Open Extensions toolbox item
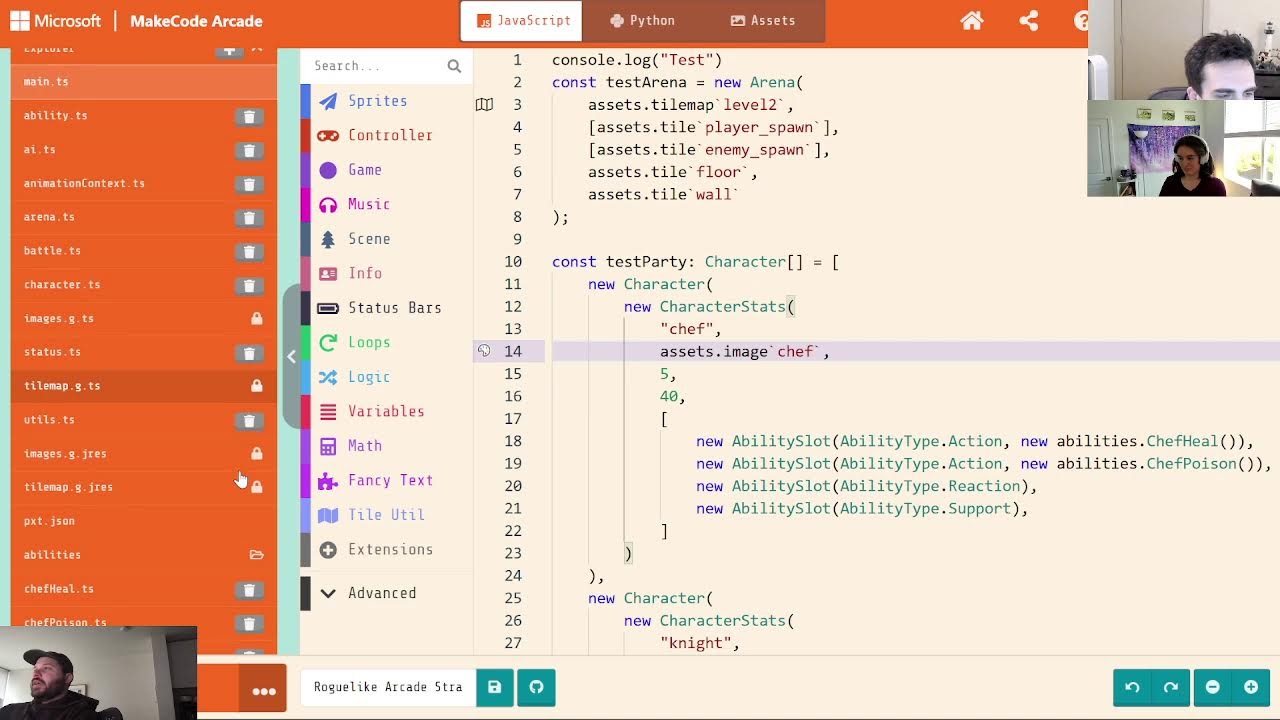This screenshot has height=720, width=1280. pyautogui.click(x=386, y=549)
